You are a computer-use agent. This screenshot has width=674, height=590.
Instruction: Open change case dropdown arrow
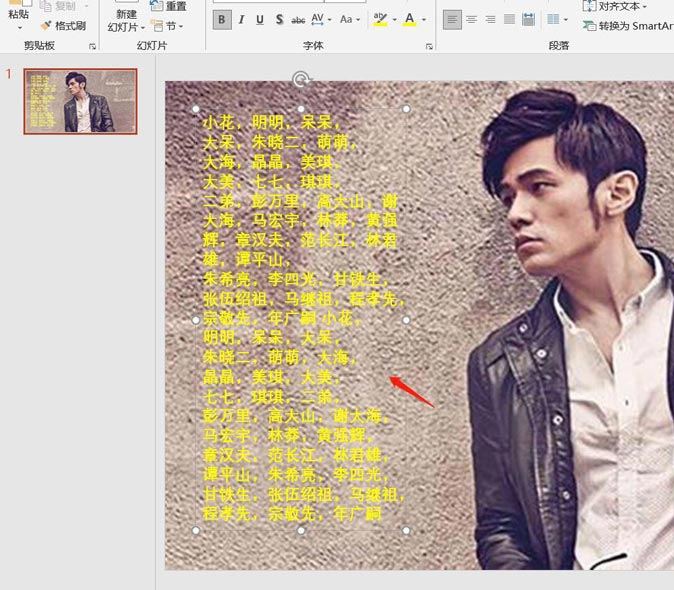point(358,20)
